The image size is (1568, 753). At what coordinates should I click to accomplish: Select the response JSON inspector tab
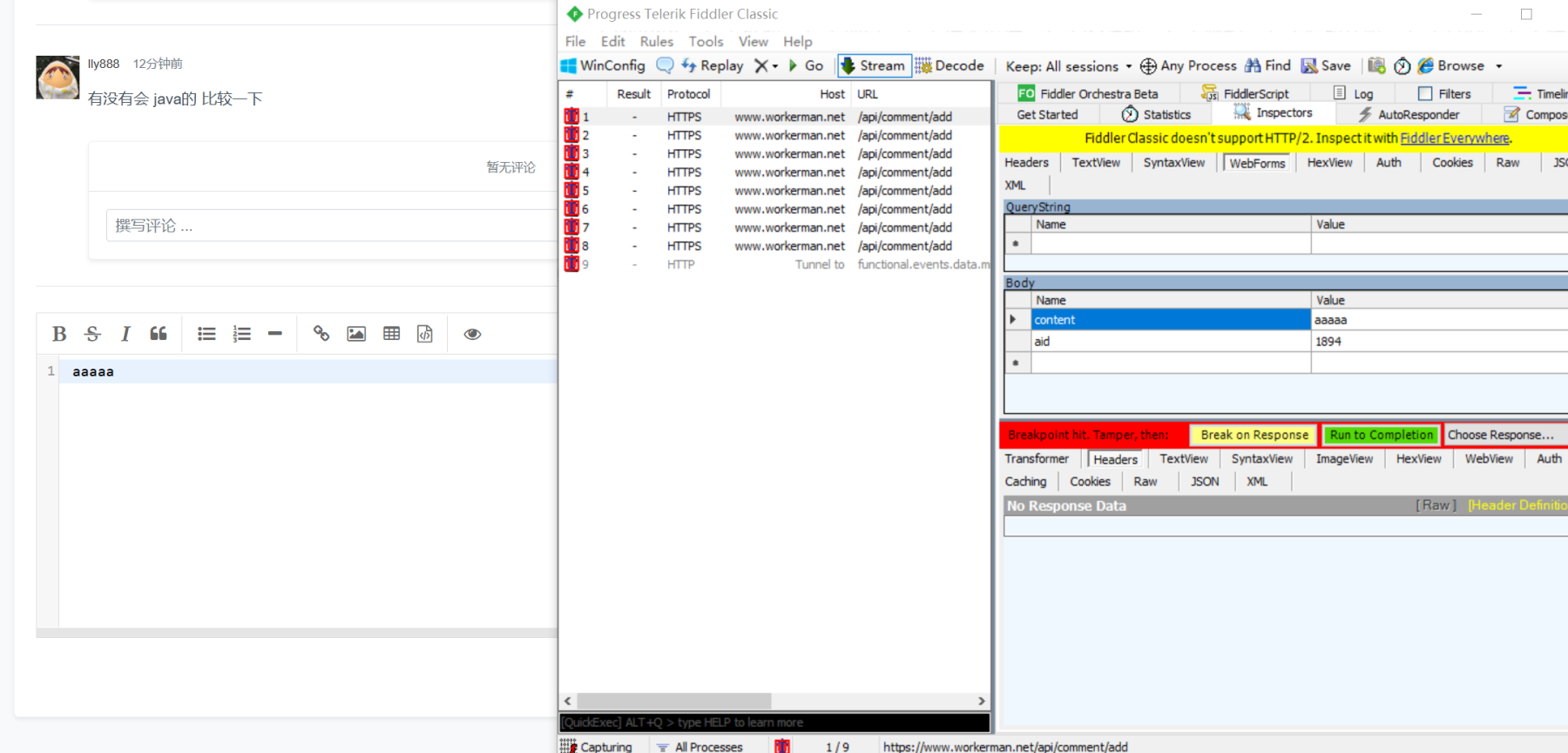pyautogui.click(x=1205, y=481)
